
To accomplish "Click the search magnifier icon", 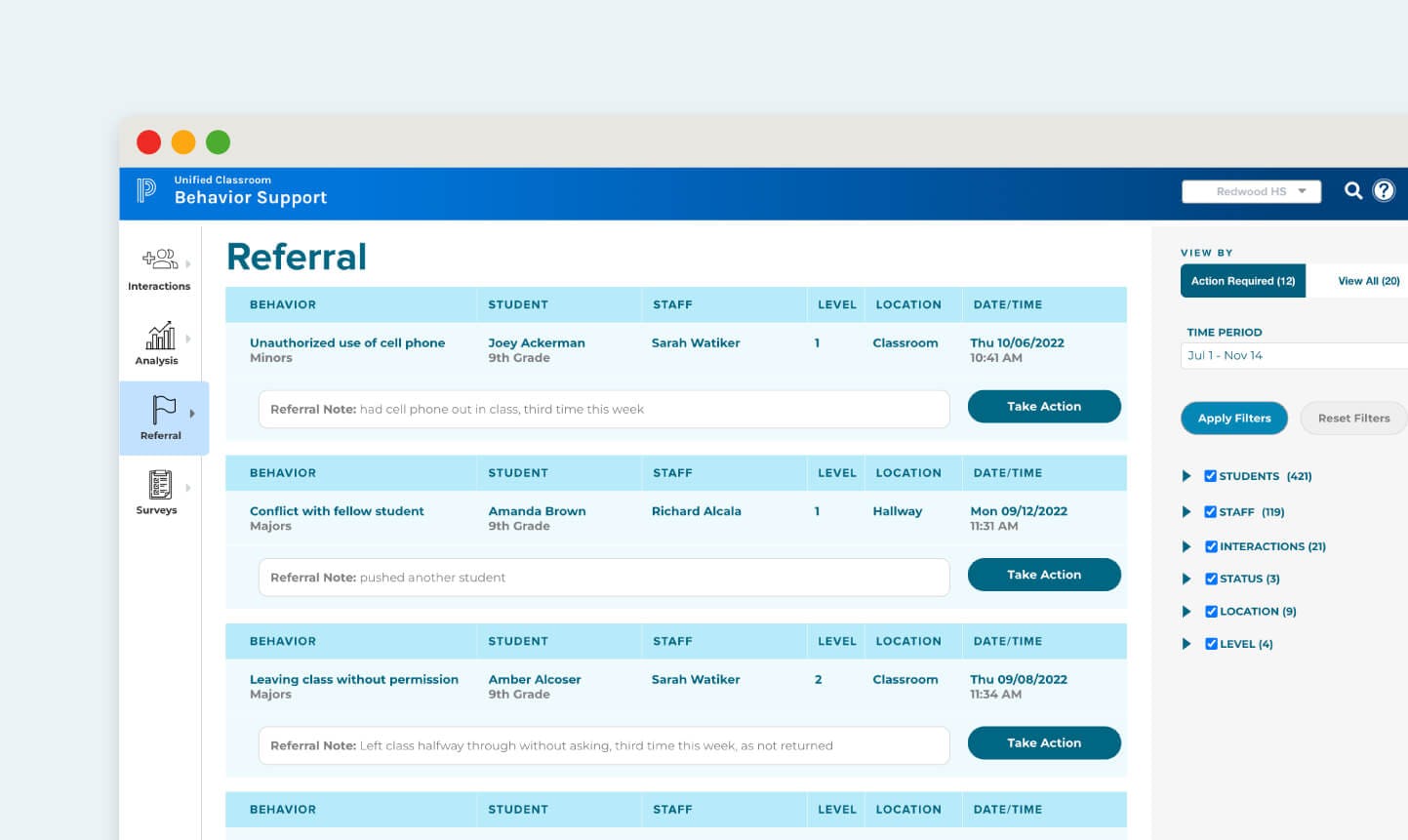I will pos(1353,191).
